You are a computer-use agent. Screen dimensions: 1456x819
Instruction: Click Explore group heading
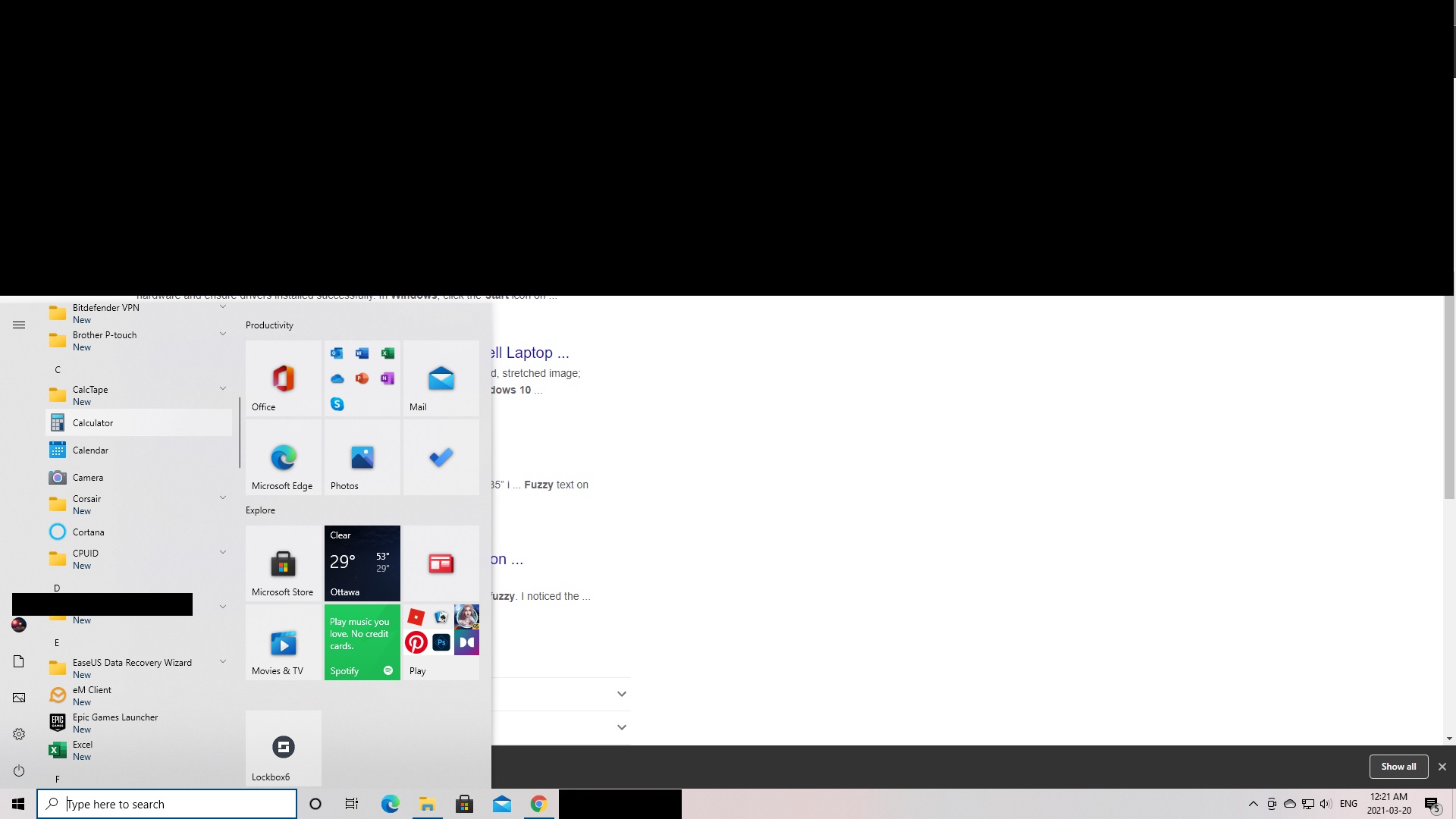click(x=260, y=510)
